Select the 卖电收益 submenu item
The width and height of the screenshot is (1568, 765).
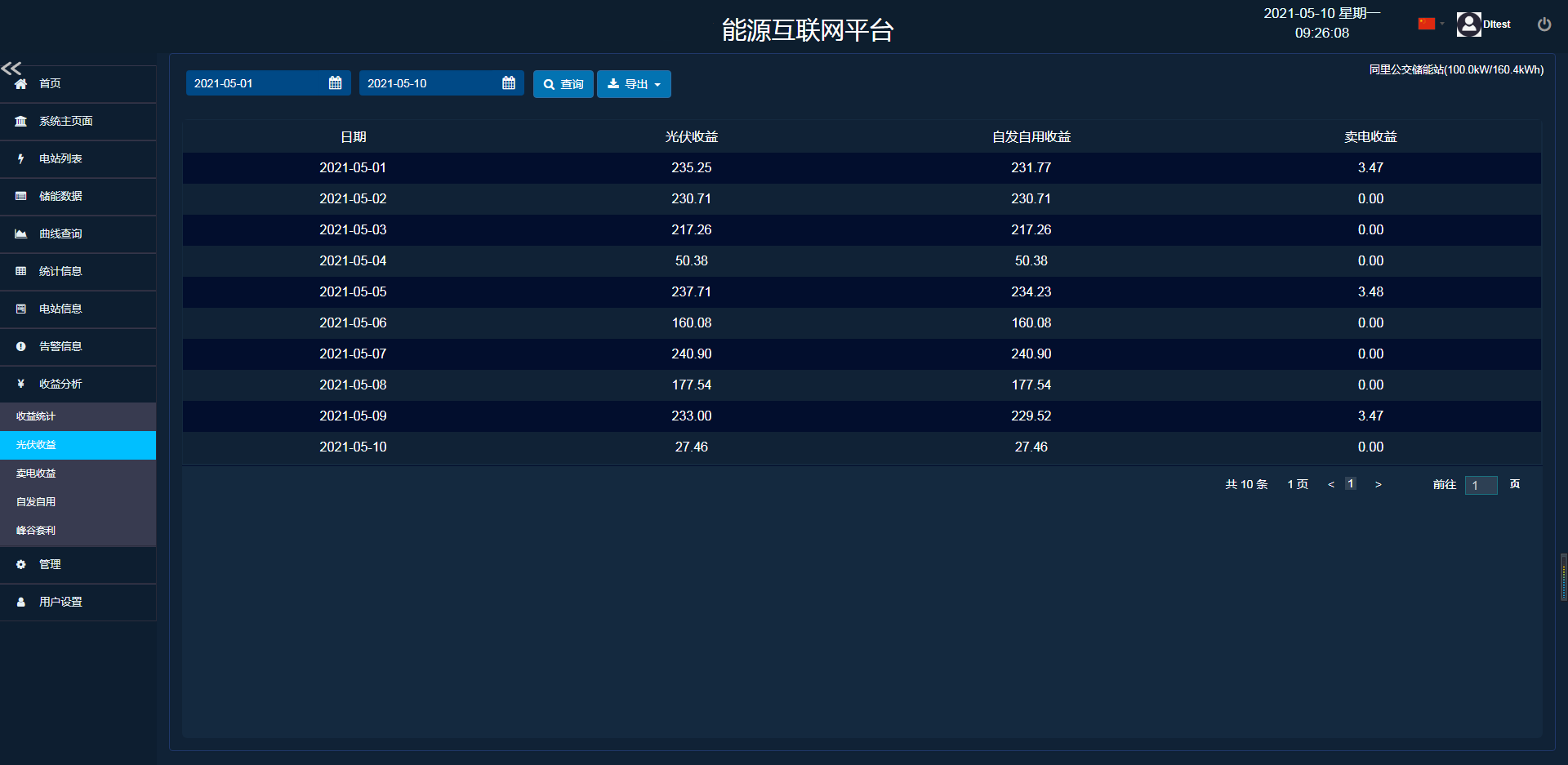coord(37,474)
